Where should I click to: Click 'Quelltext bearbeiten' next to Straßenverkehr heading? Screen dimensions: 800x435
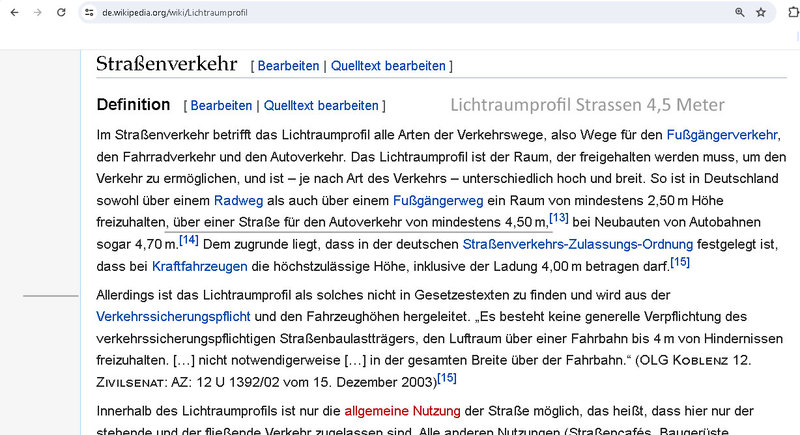click(388, 66)
